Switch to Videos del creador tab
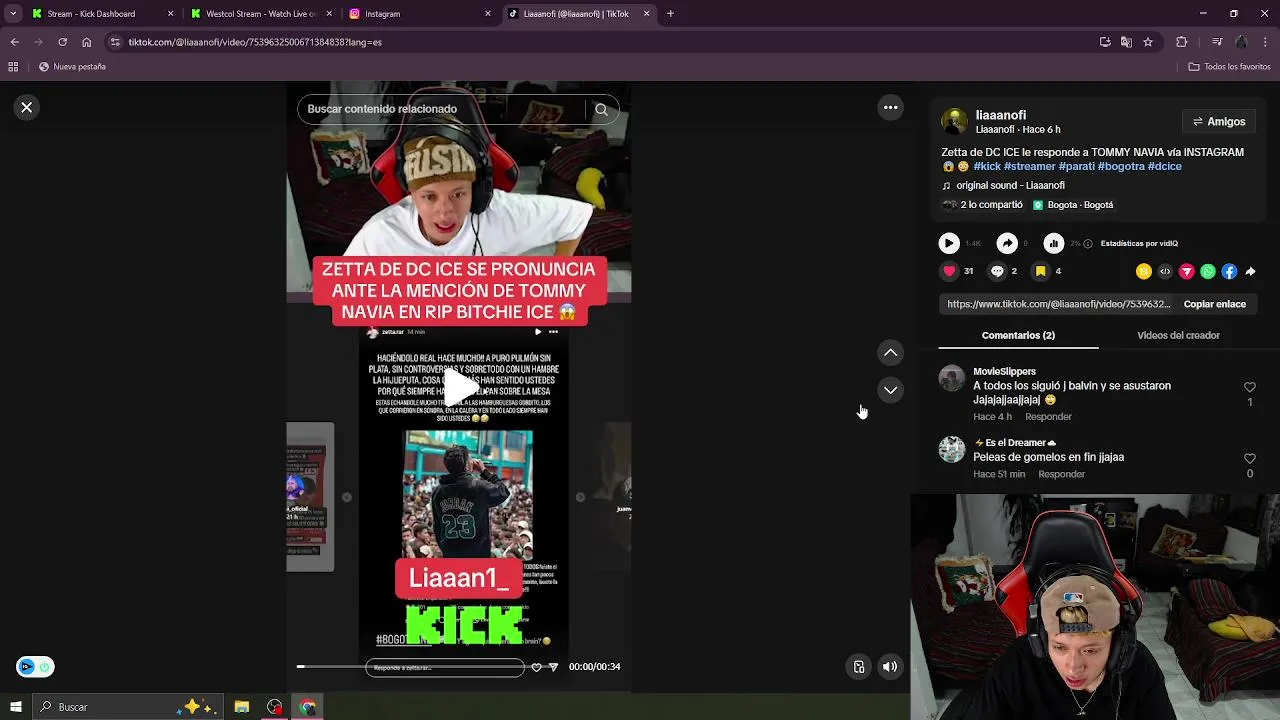The image size is (1280, 720). click(x=1178, y=335)
